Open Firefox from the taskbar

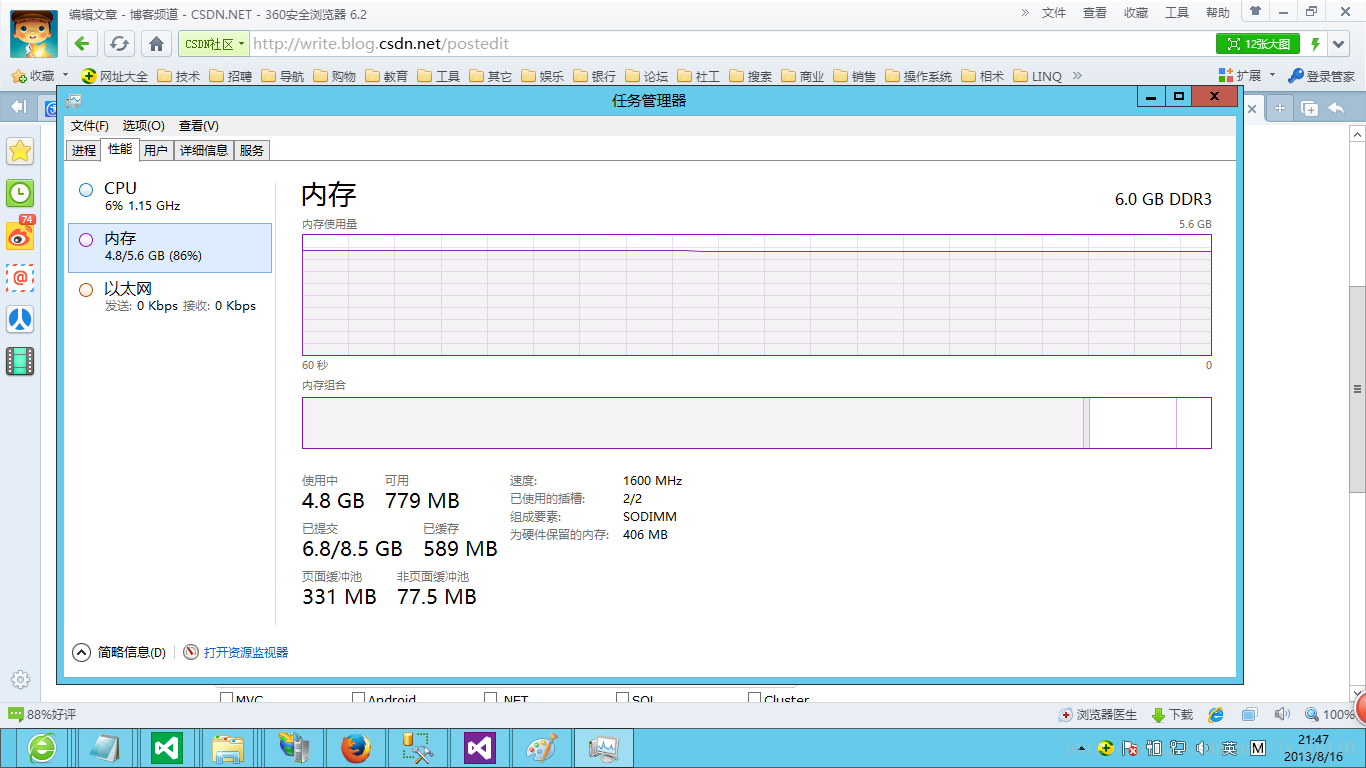tap(355, 748)
